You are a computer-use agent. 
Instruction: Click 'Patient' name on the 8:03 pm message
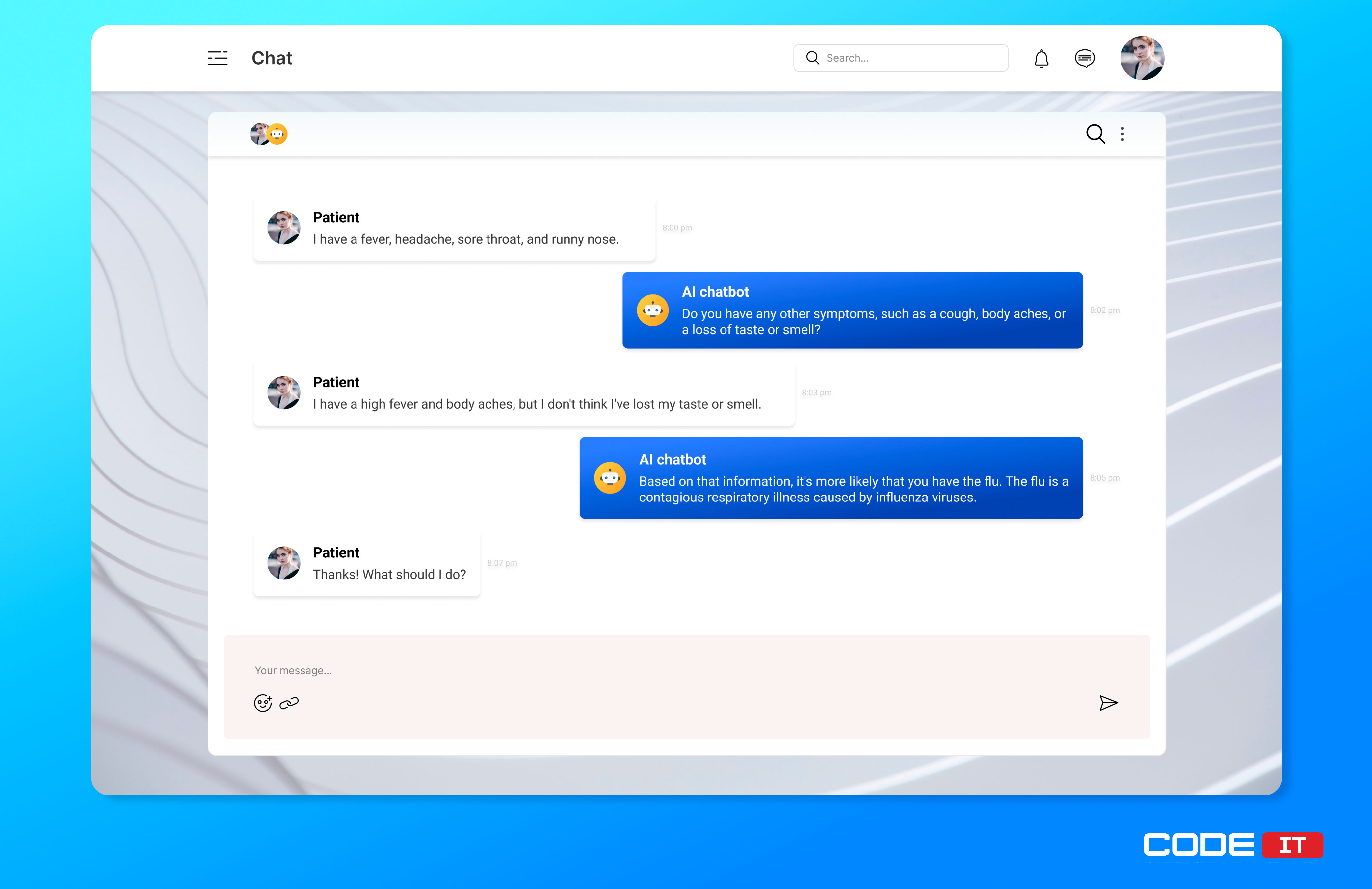pyautogui.click(x=336, y=382)
